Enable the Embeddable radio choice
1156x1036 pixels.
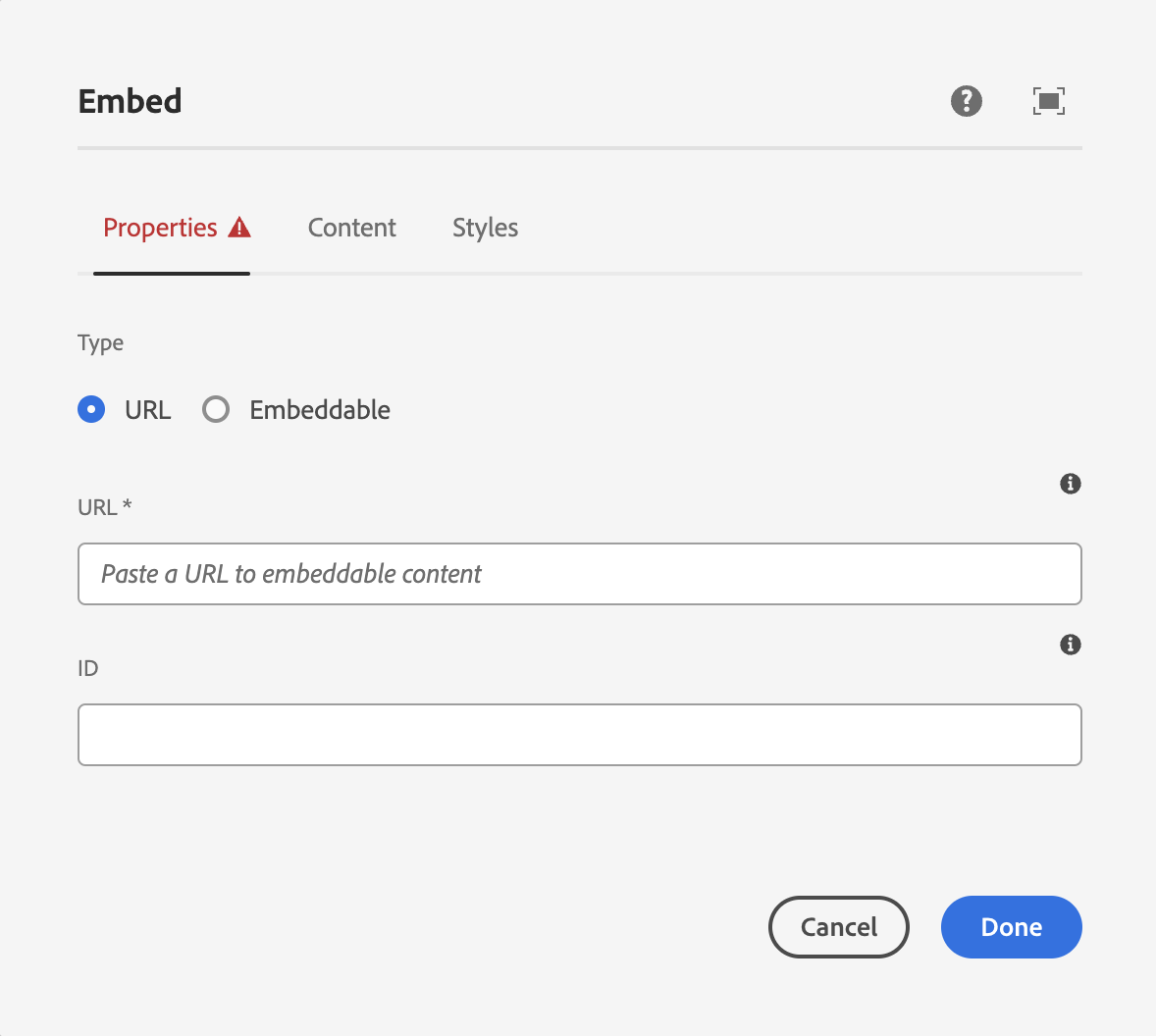(x=216, y=409)
